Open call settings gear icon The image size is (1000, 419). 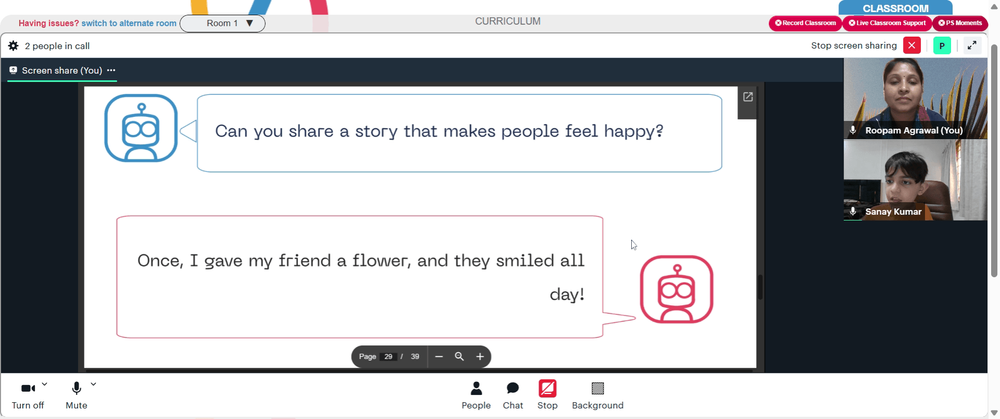tap(13, 46)
